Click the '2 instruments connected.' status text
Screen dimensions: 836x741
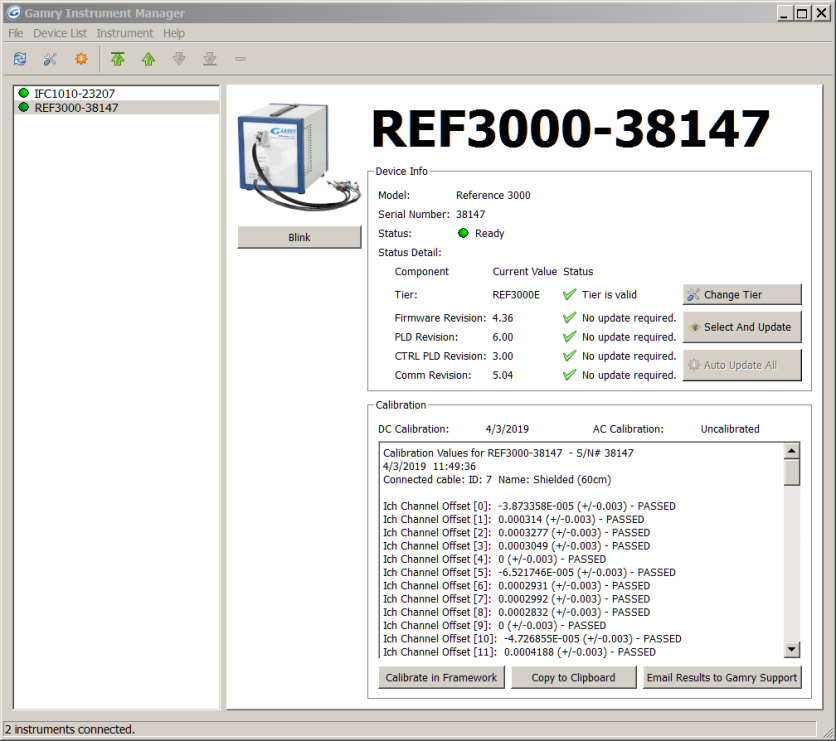tap(70, 729)
